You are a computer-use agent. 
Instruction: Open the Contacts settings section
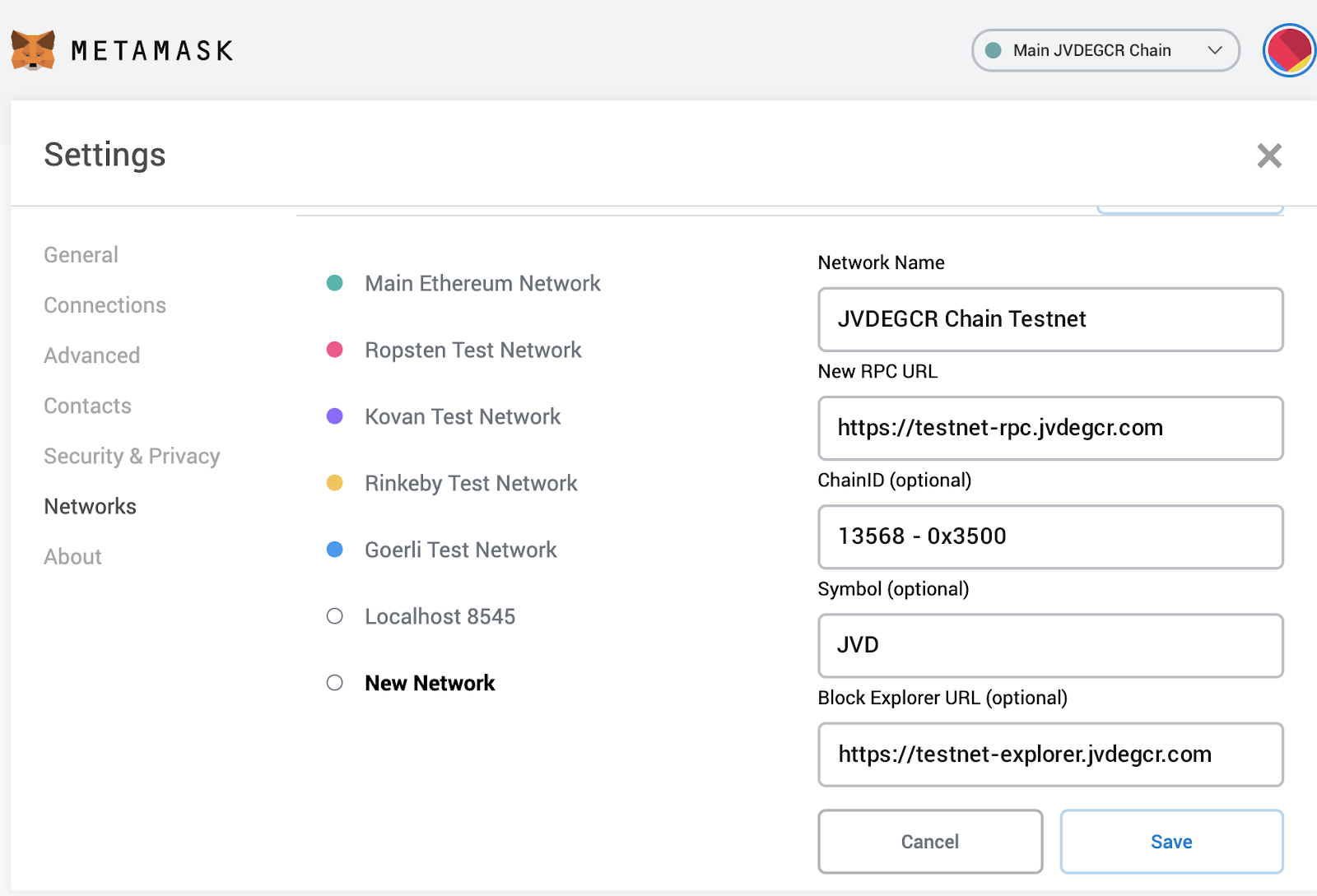coord(87,406)
